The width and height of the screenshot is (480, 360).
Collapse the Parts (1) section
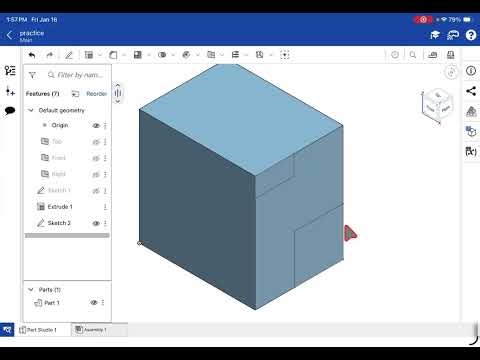click(31, 289)
